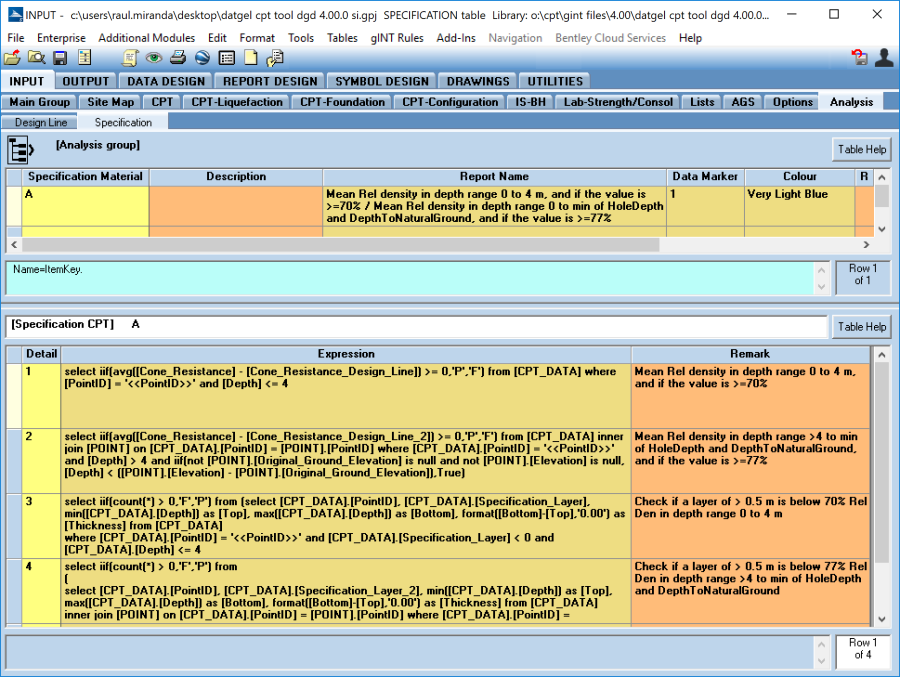Click the upper grid horizontal scrollbar
The width and height of the screenshot is (900, 677).
340,245
